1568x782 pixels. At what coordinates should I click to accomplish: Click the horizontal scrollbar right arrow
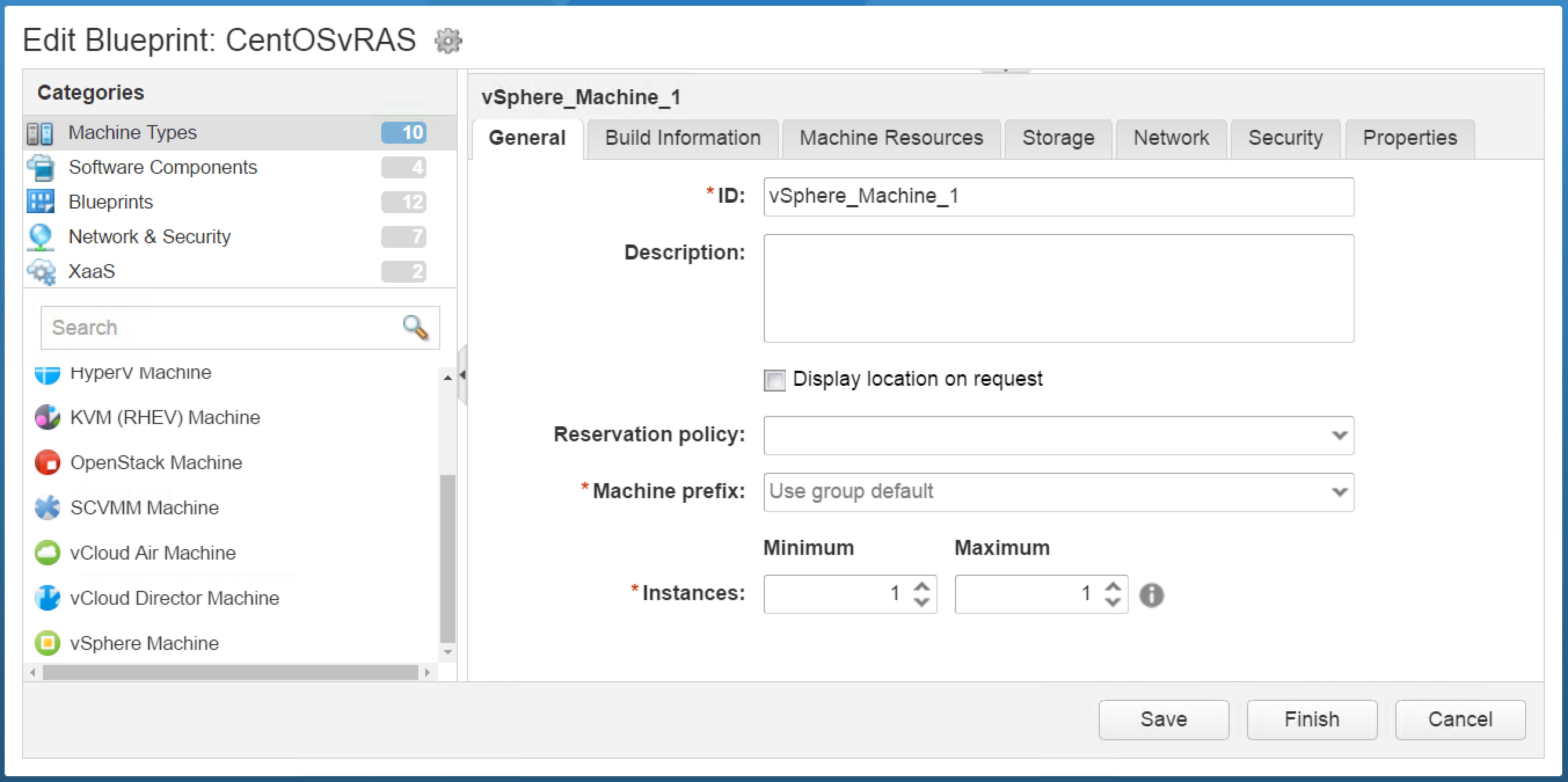click(427, 673)
